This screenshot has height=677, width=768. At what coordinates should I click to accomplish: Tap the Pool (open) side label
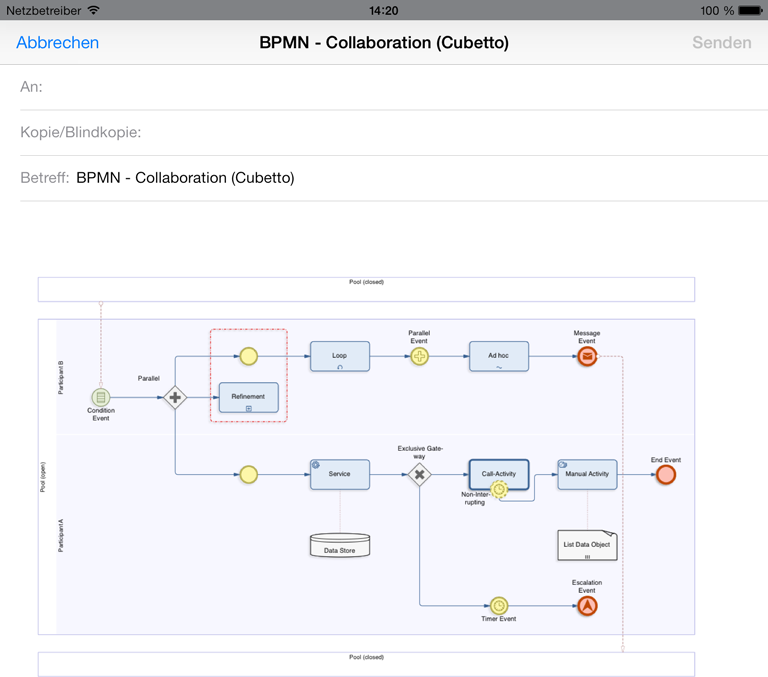(43, 477)
